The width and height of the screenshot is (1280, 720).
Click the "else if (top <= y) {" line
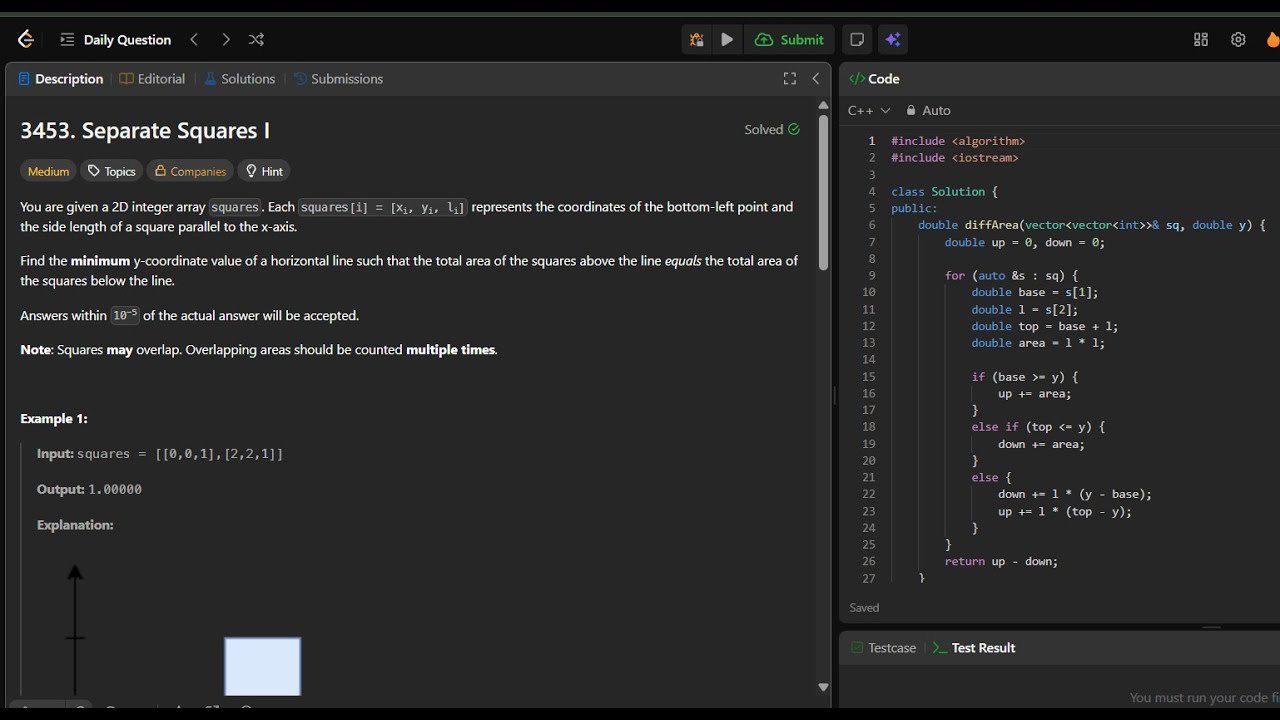(x=1038, y=427)
